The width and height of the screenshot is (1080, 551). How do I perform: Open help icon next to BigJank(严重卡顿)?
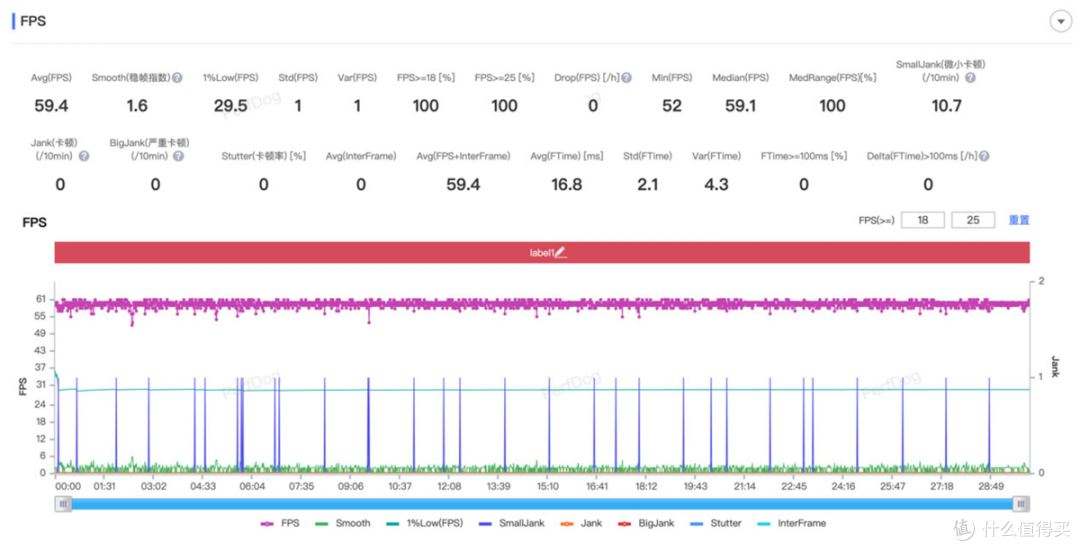[x=178, y=156]
